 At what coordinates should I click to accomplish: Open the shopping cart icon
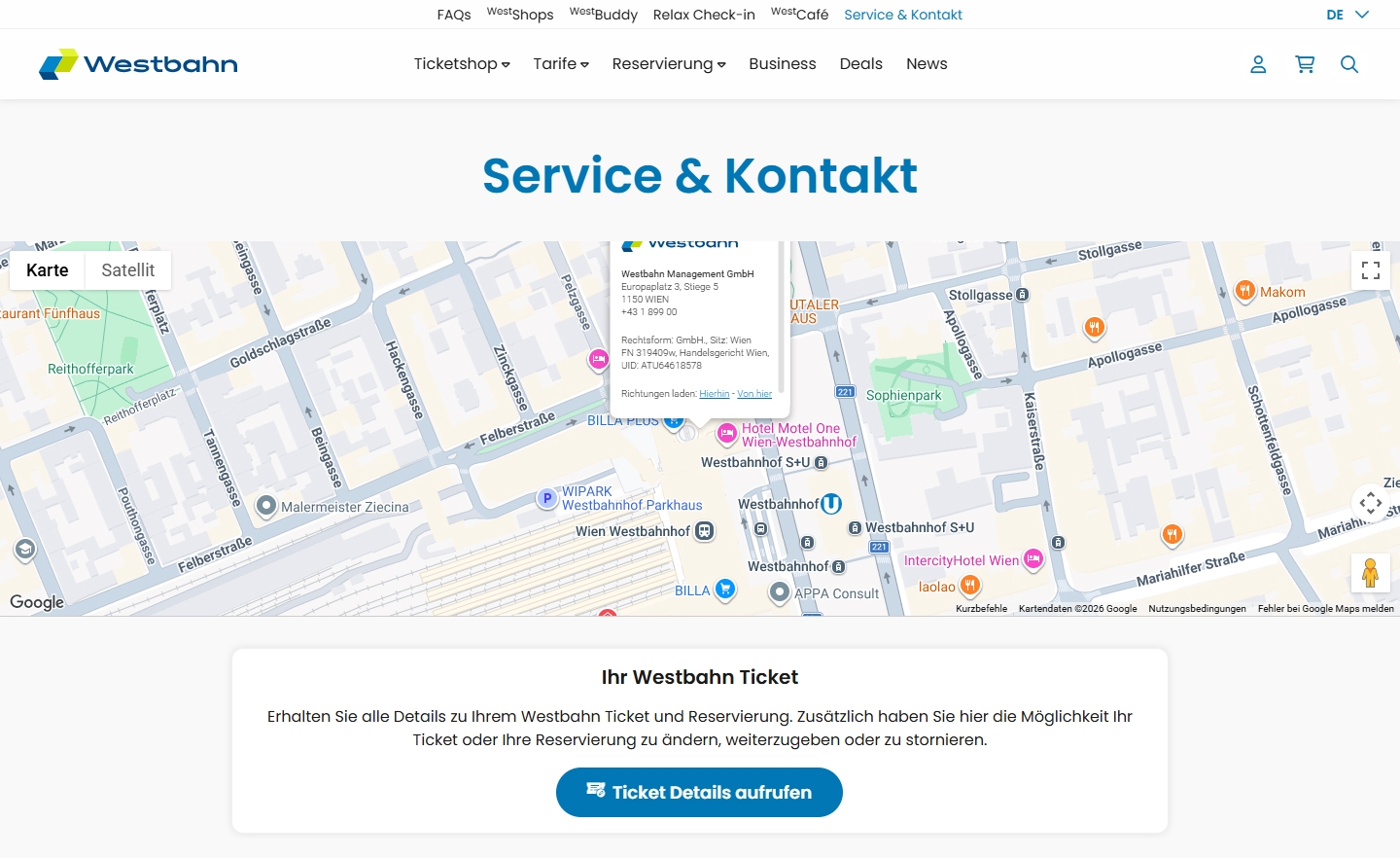tap(1305, 64)
